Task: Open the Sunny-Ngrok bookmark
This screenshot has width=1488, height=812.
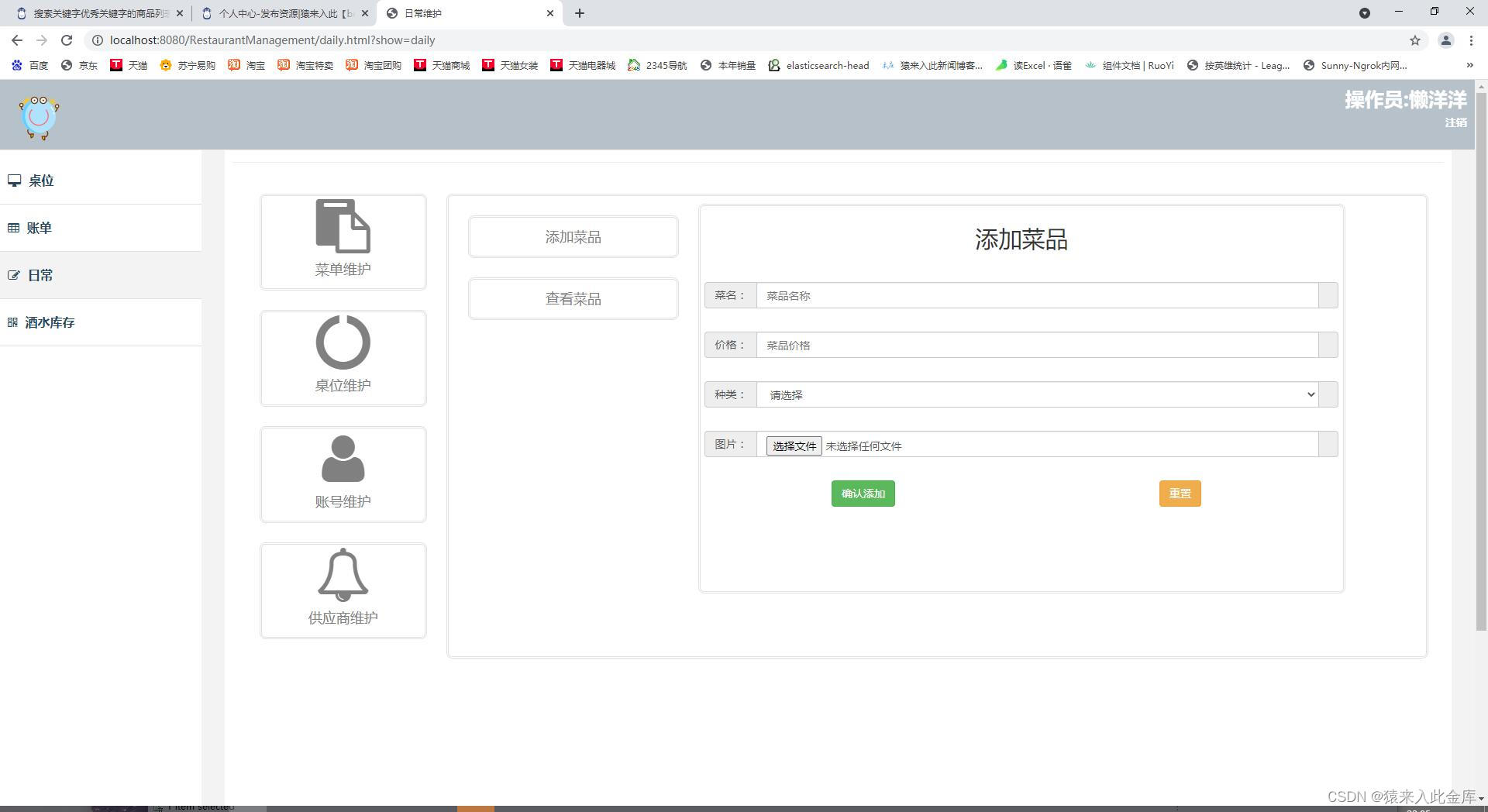Action: (1355, 65)
